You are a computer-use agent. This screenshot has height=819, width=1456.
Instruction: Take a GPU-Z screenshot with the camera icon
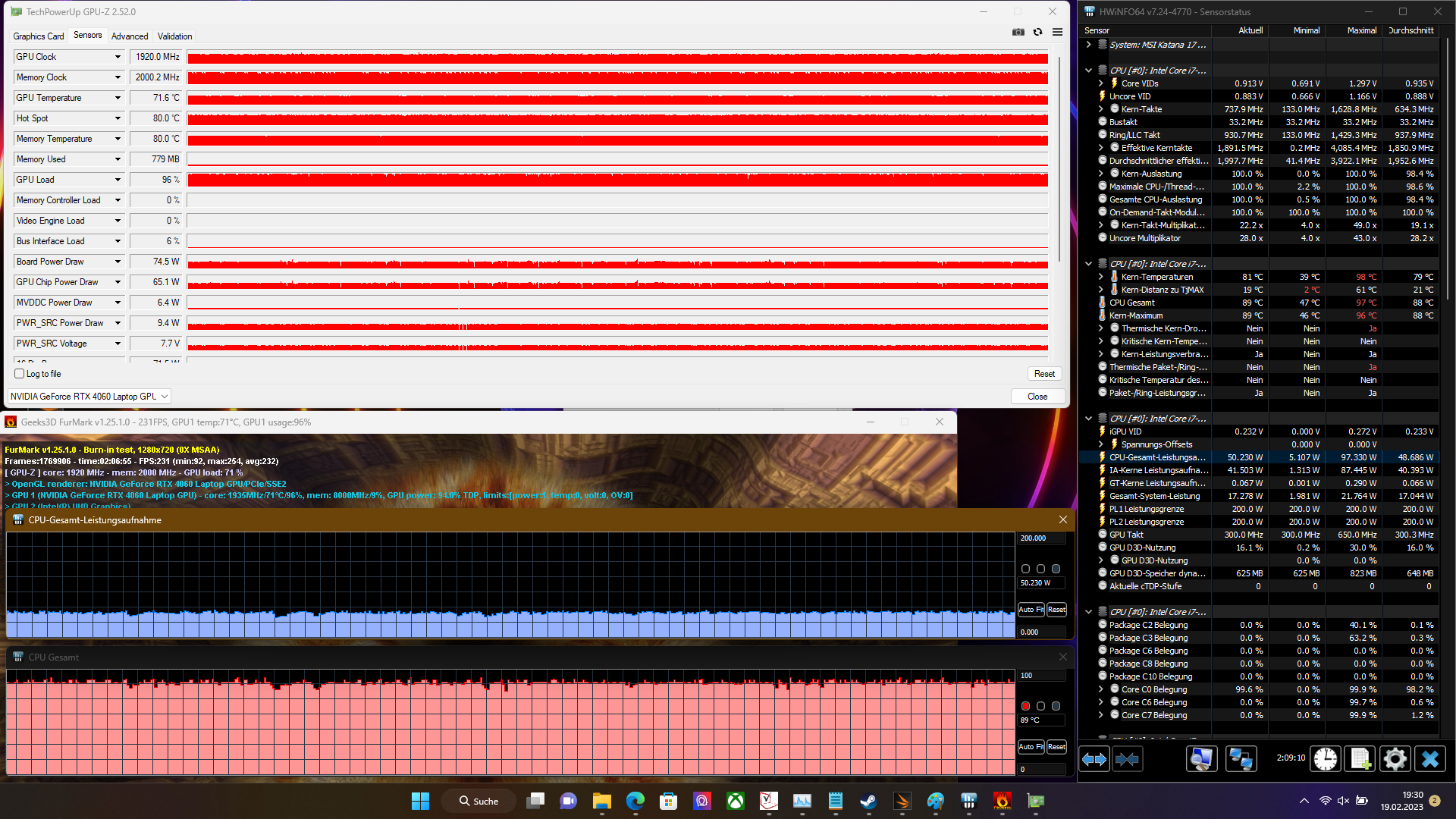coord(1018,32)
